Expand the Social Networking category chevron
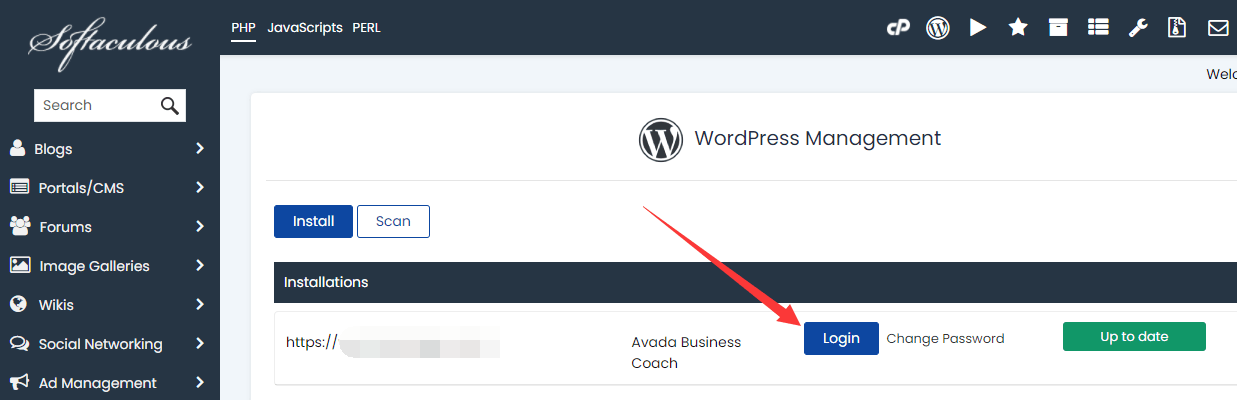This screenshot has width=1237, height=400. 200,343
